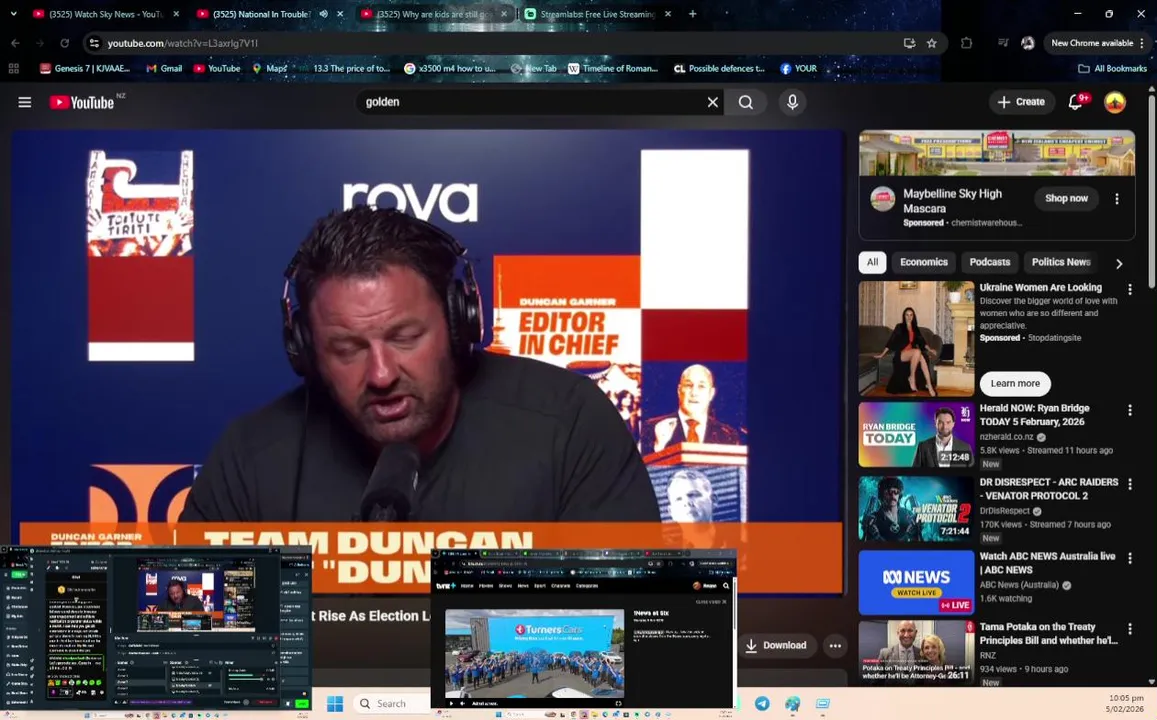Viewport: 1157px width, 720px height.
Task: Open a new Chrome tab
Action: click(692, 14)
